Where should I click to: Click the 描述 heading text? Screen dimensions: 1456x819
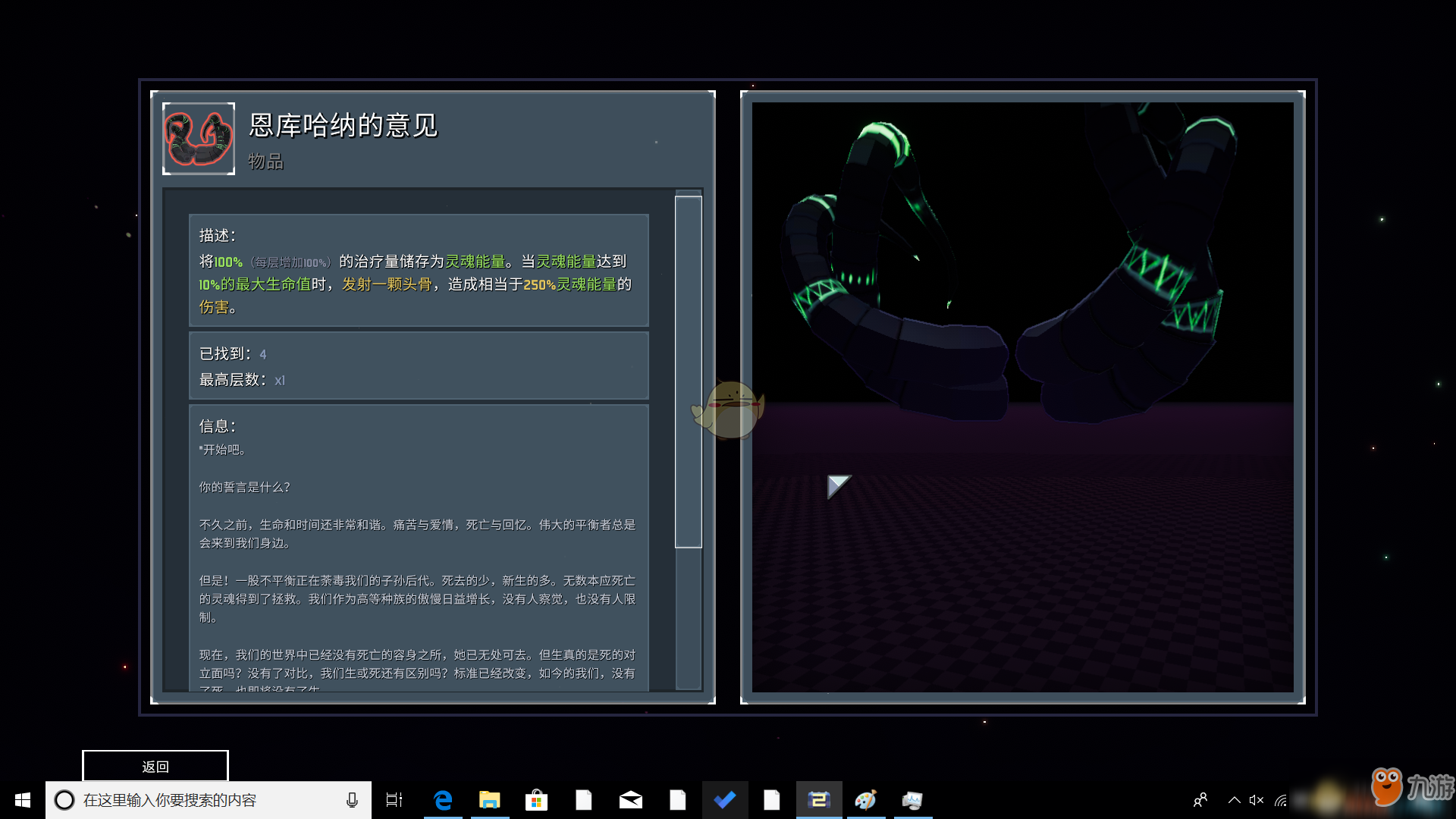(x=218, y=235)
